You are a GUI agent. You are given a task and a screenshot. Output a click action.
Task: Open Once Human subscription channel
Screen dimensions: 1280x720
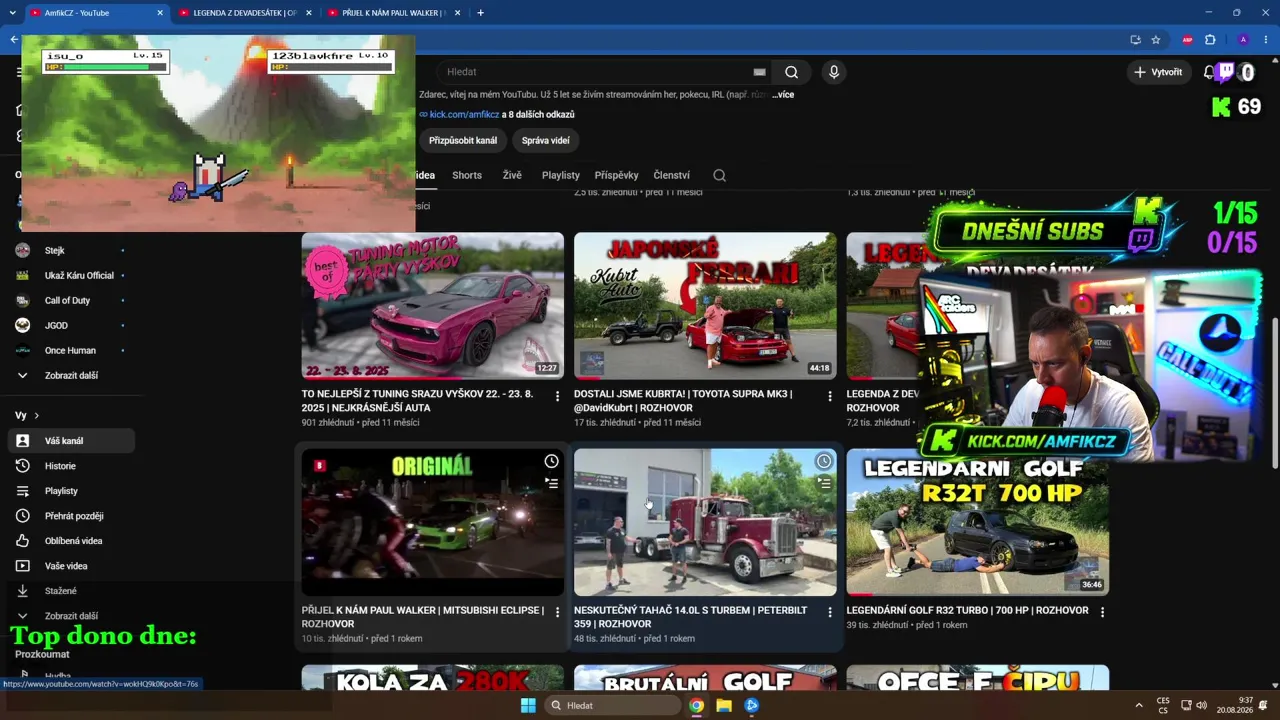coord(70,350)
